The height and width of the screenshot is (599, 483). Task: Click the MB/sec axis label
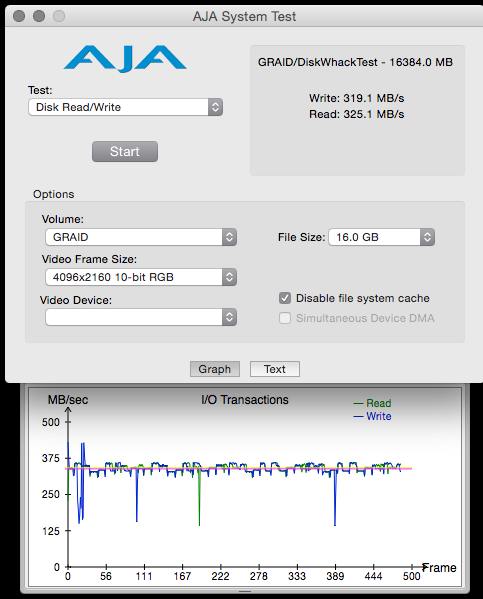(68, 400)
